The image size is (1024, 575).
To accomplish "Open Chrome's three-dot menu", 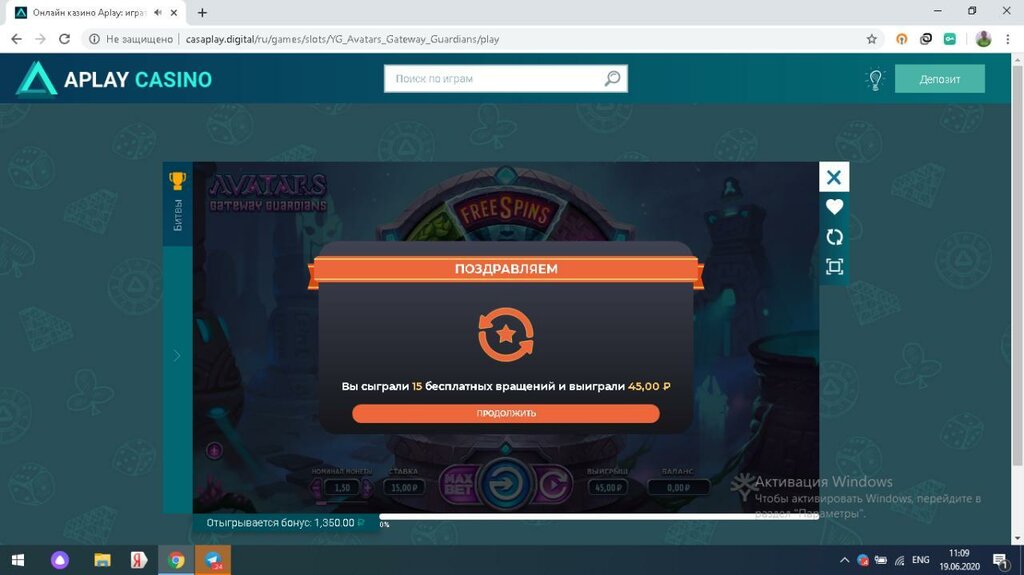I will point(1009,39).
